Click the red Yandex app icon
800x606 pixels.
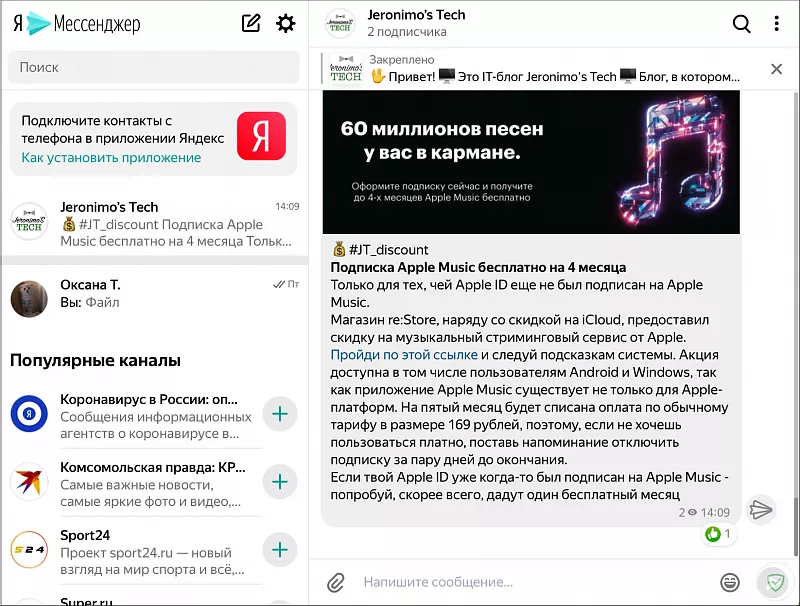click(261, 136)
